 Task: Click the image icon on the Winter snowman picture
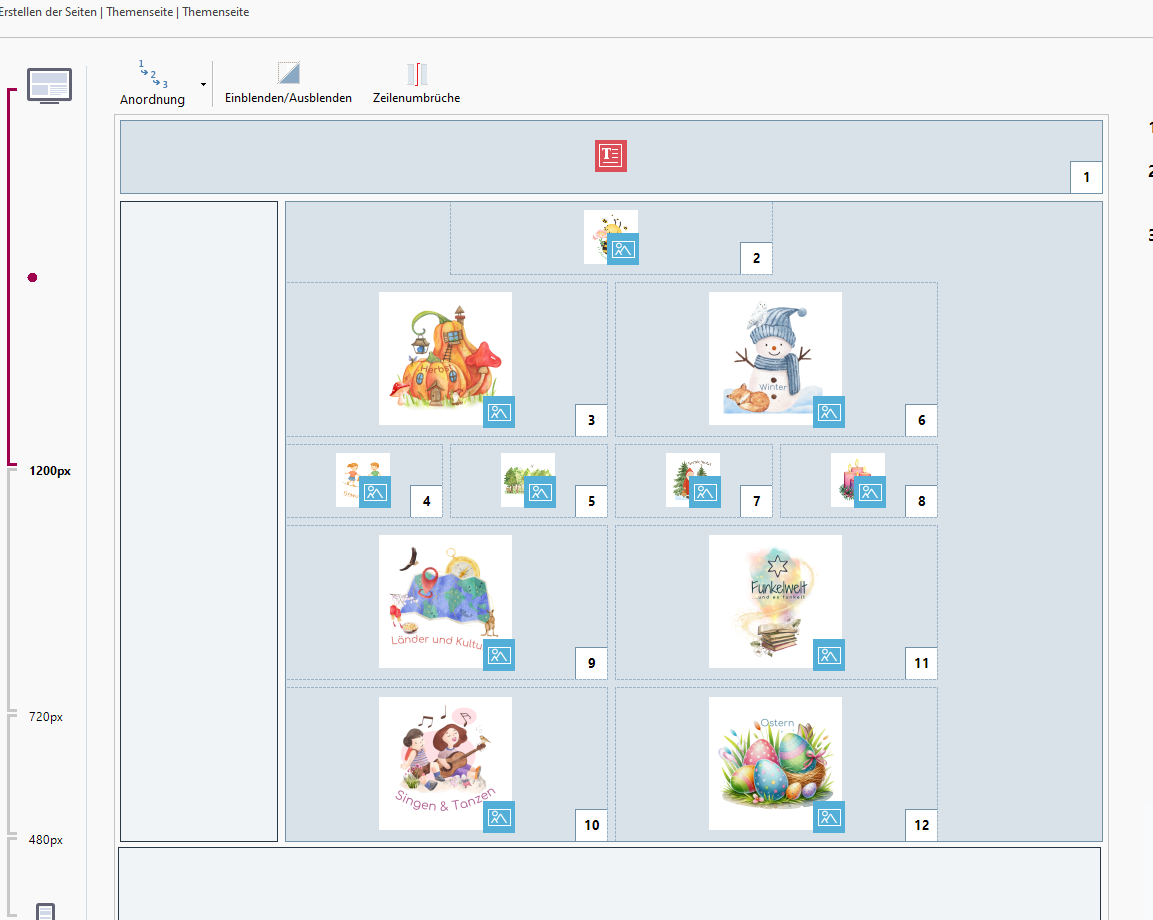829,412
